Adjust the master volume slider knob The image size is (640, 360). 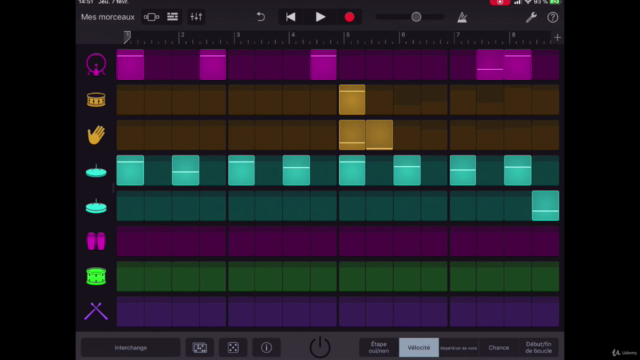(x=416, y=17)
